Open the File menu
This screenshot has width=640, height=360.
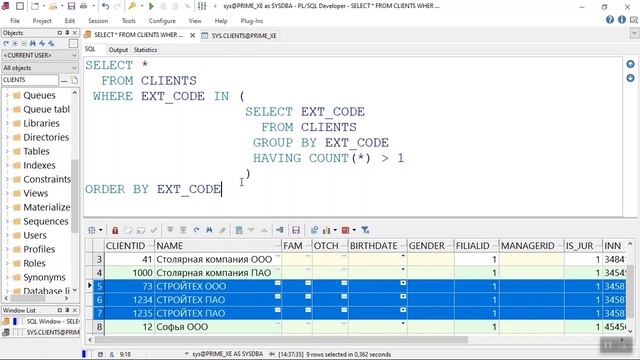(x=15, y=21)
